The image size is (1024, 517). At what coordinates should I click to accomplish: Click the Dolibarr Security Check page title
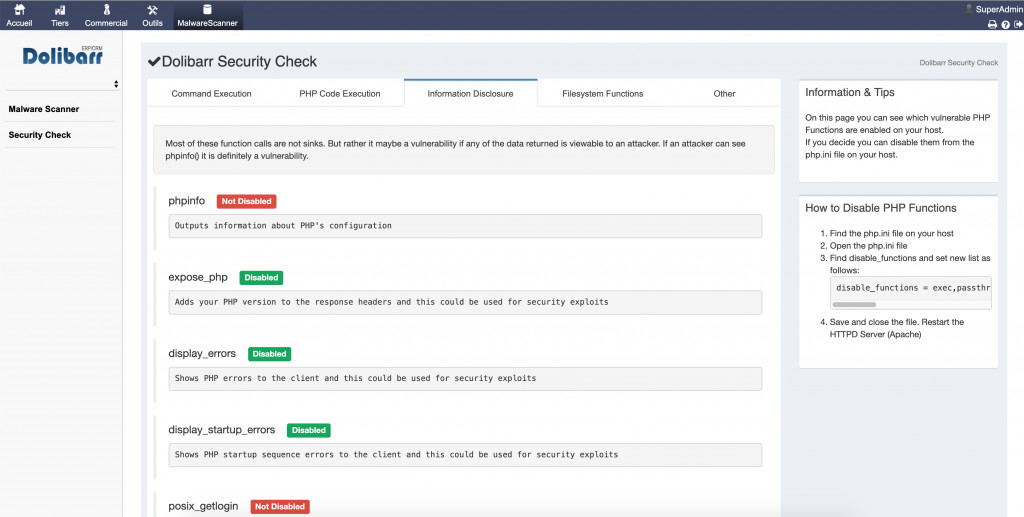tap(239, 62)
